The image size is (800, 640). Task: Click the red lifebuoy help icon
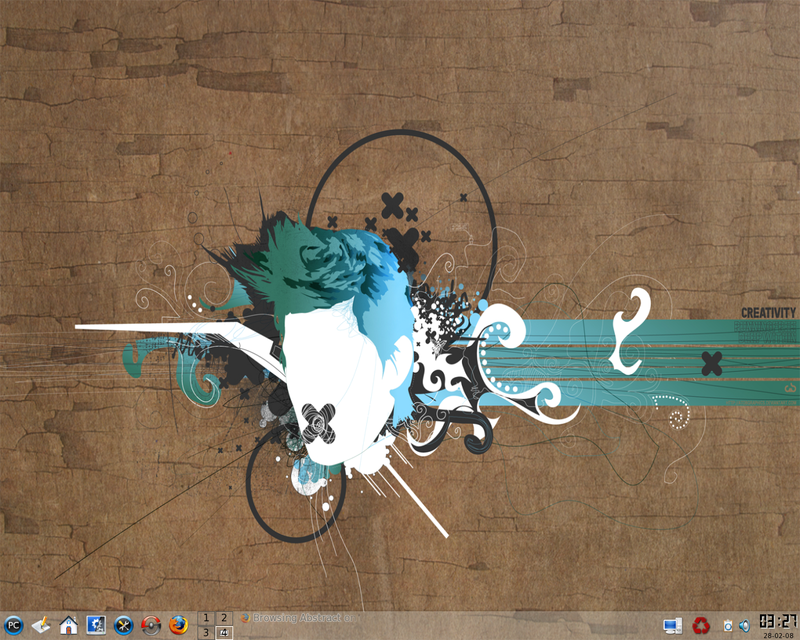pyautogui.click(x=151, y=625)
